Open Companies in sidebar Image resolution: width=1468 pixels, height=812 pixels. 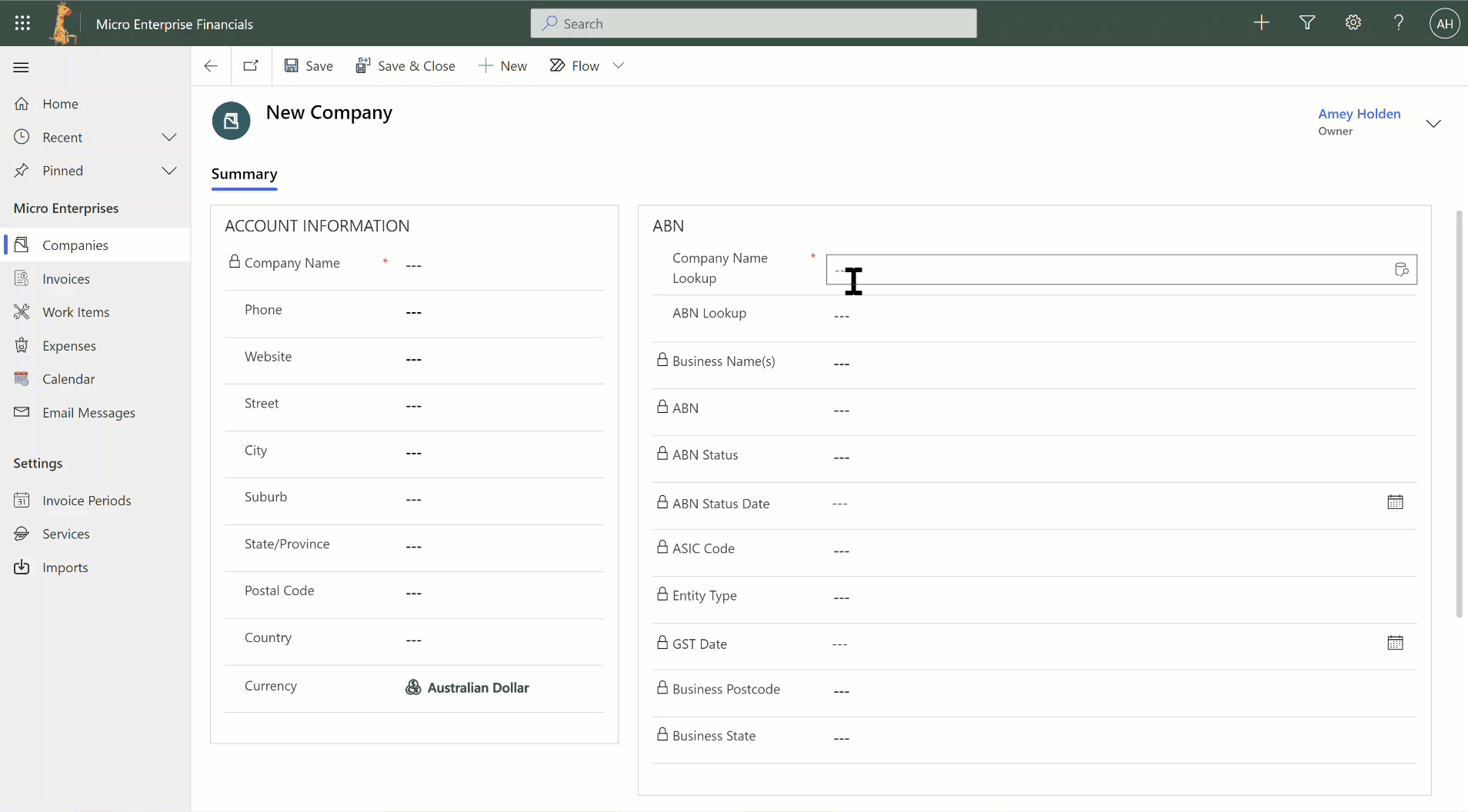click(95, 245)
